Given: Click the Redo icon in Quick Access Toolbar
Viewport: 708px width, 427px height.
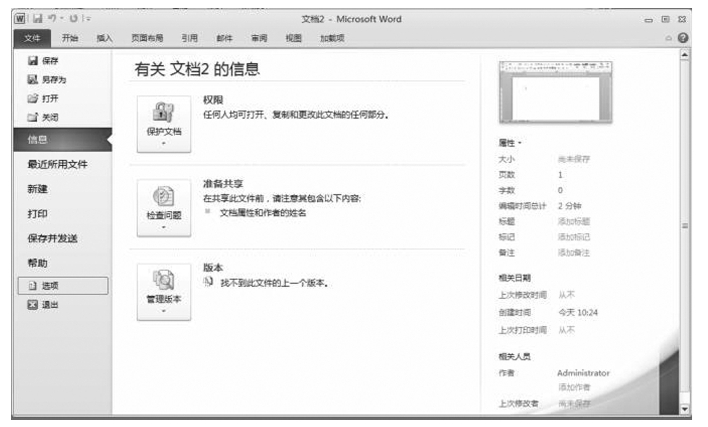Looking at the screenshot, I should pyautogui.click(x=74, y=19).
